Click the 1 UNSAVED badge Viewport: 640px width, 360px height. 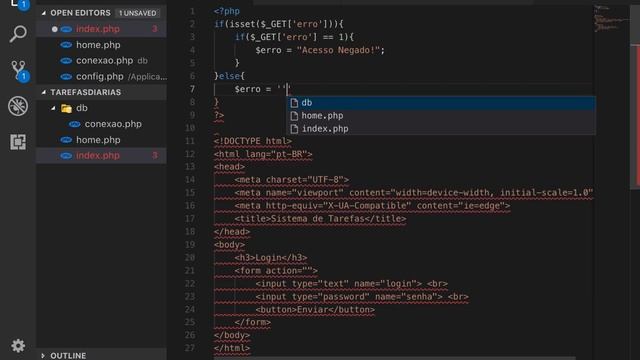138,13
